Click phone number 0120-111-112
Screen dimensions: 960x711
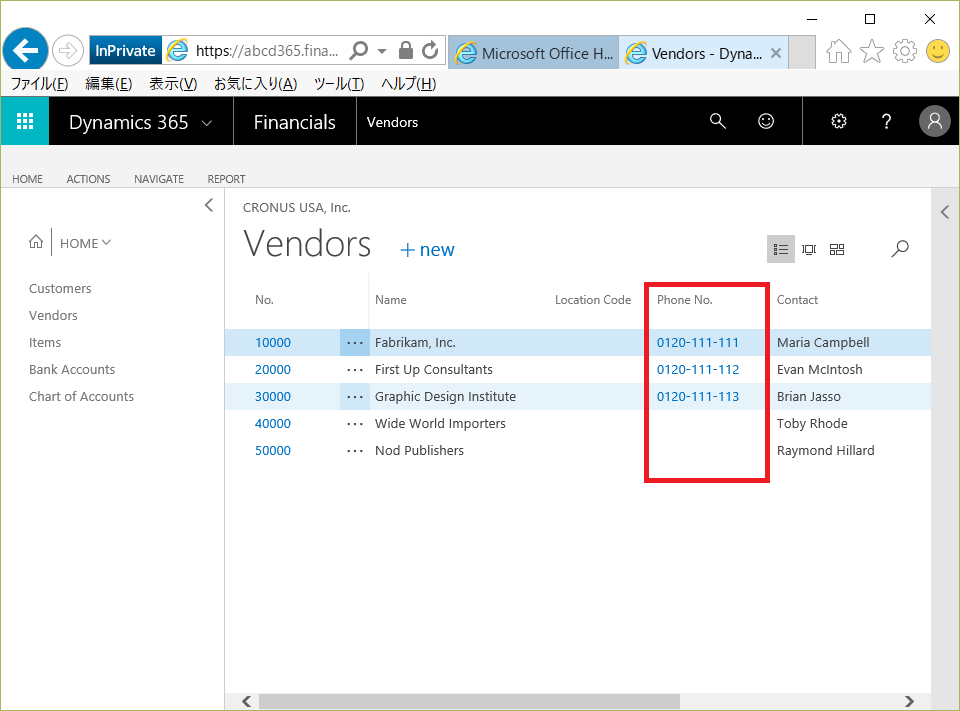[x=698, y=370]
